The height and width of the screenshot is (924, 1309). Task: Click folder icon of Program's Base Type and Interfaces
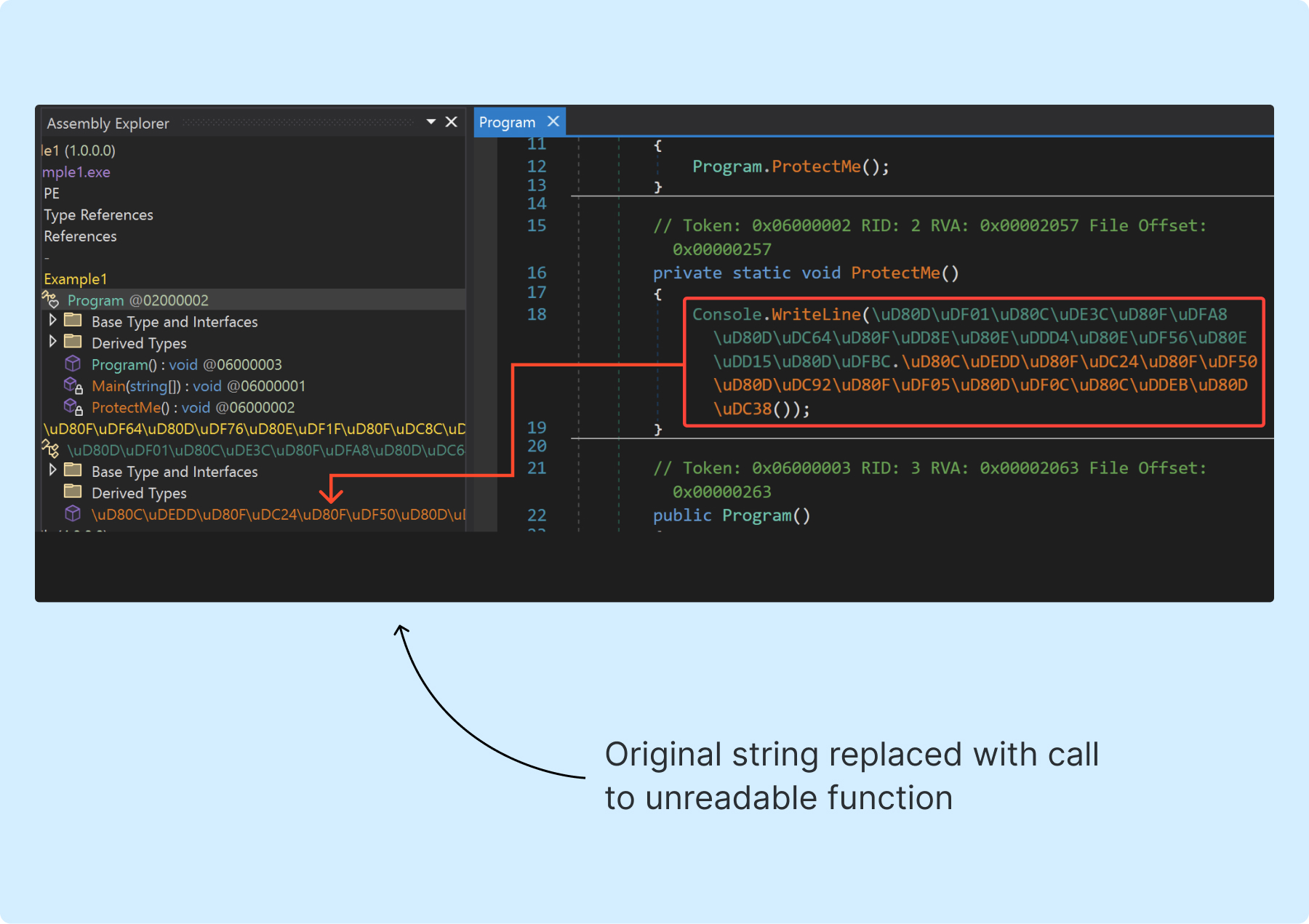(x=73, y=321)
